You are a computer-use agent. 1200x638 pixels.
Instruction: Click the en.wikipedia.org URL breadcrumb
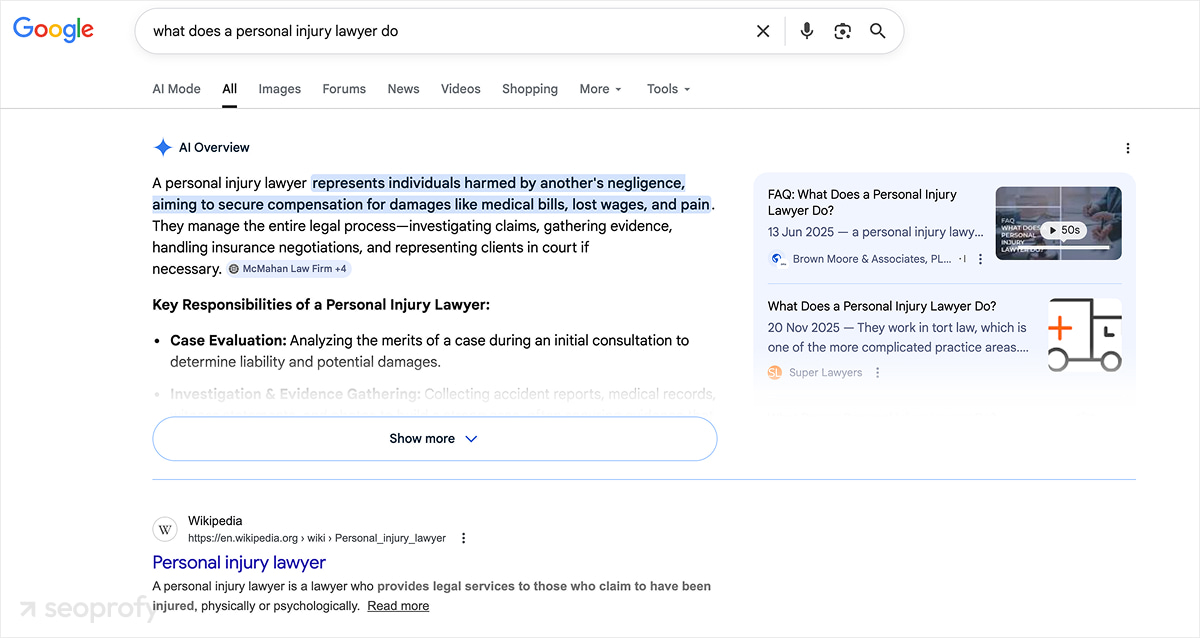tap(317, 538)
